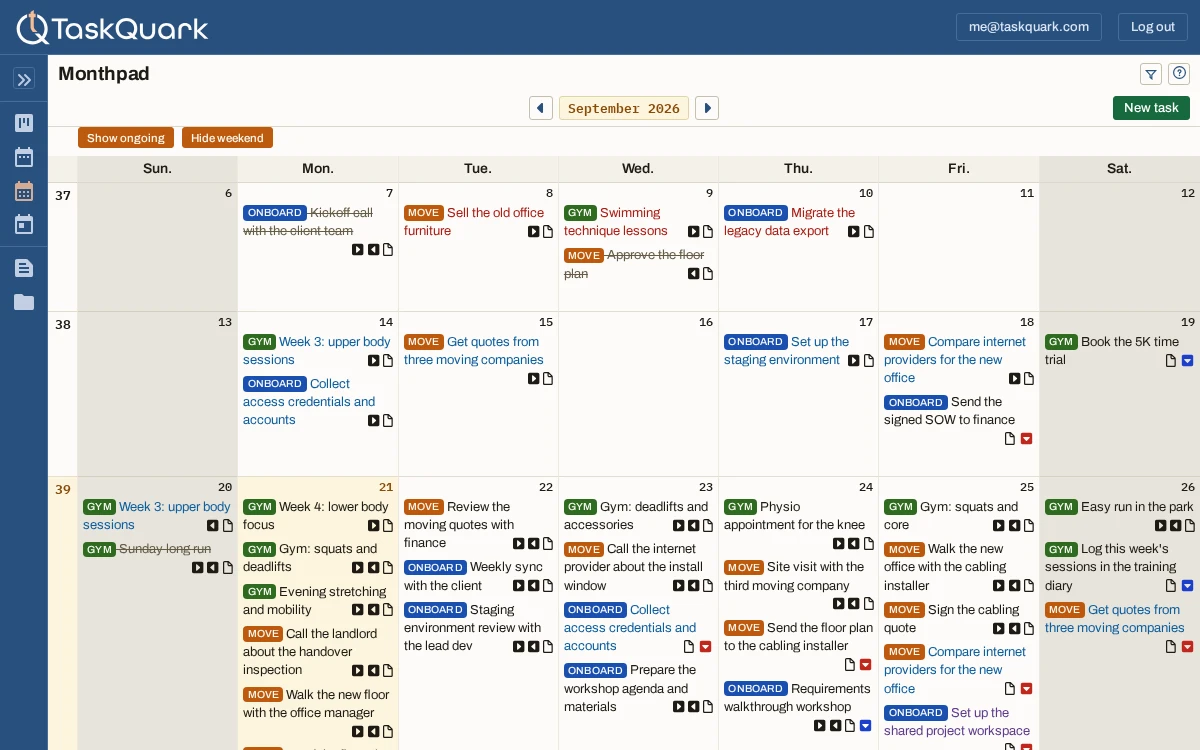This screenshot has width=1200, height=750.
Task: Select day number 21 in the calendar
Action: [386, 487]
